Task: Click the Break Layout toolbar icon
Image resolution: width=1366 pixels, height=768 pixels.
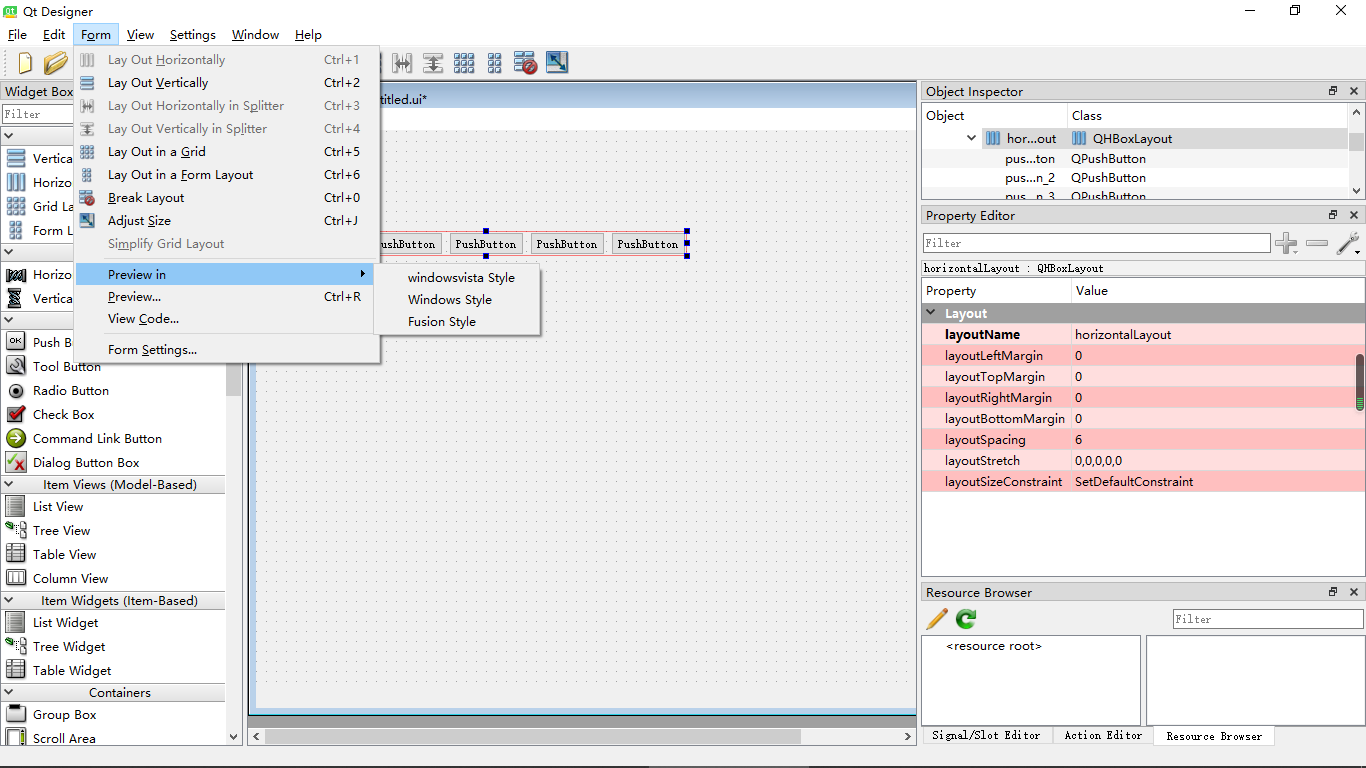Action: tap(524, 62)
